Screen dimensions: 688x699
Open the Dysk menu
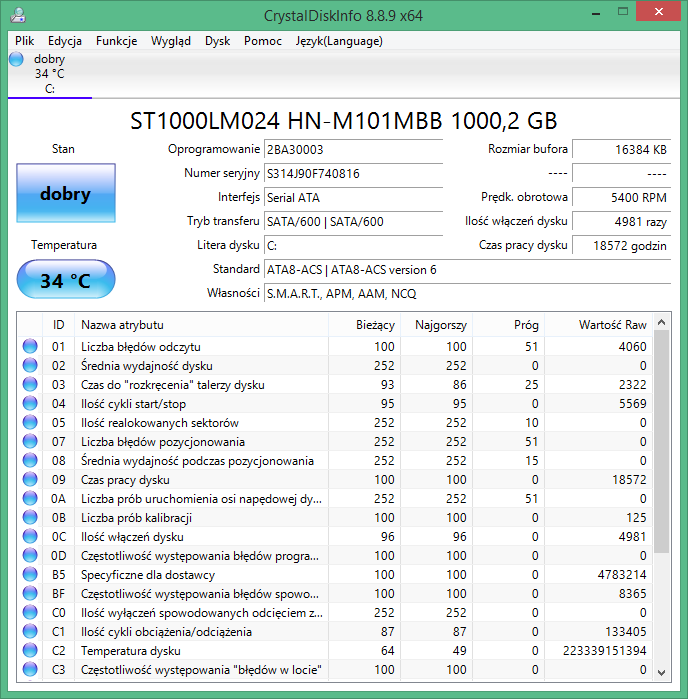(x=217, y=41)
